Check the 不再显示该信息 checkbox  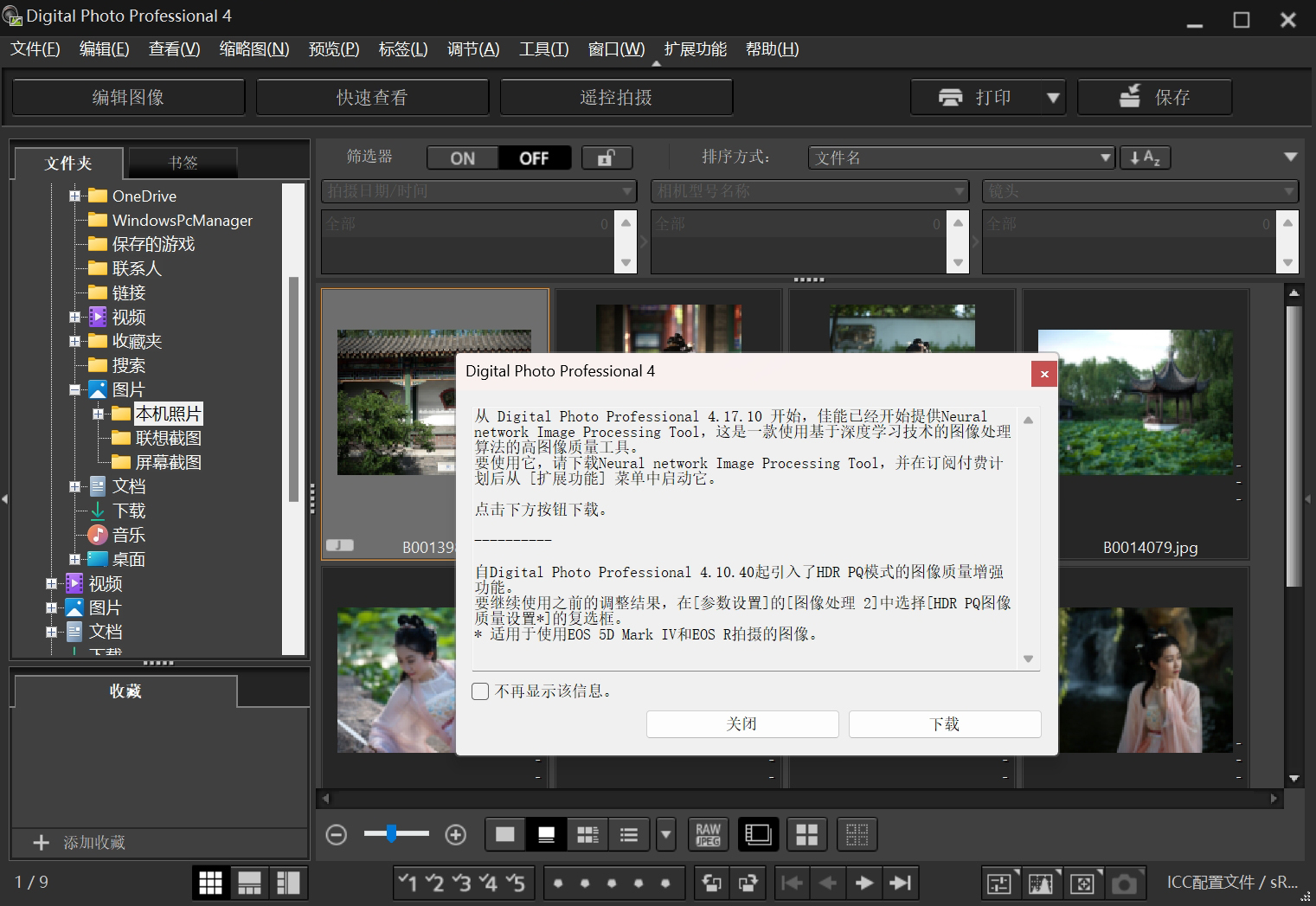pyautogui.click(x=480, y=691)
